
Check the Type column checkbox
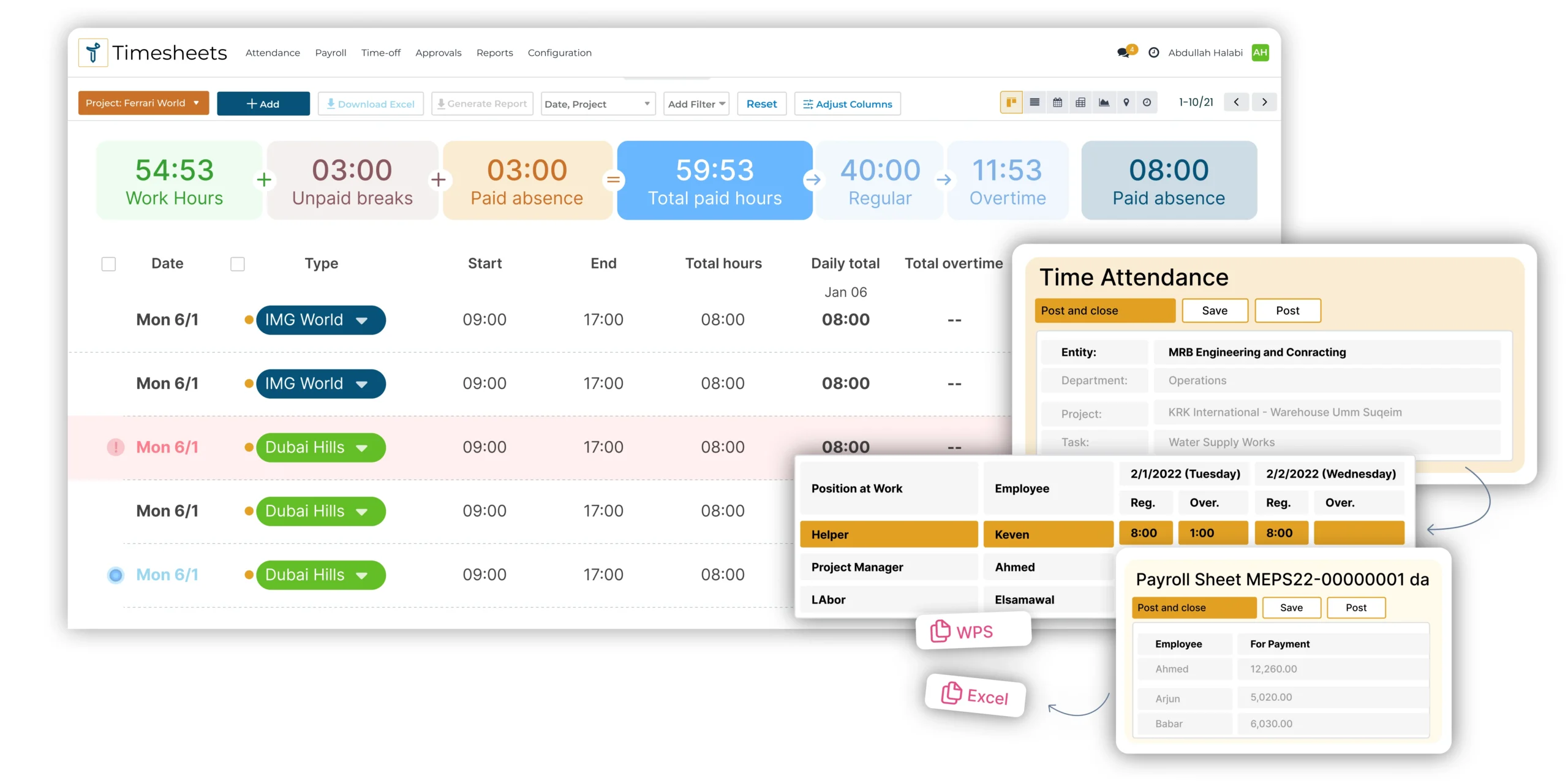[238, 264]
